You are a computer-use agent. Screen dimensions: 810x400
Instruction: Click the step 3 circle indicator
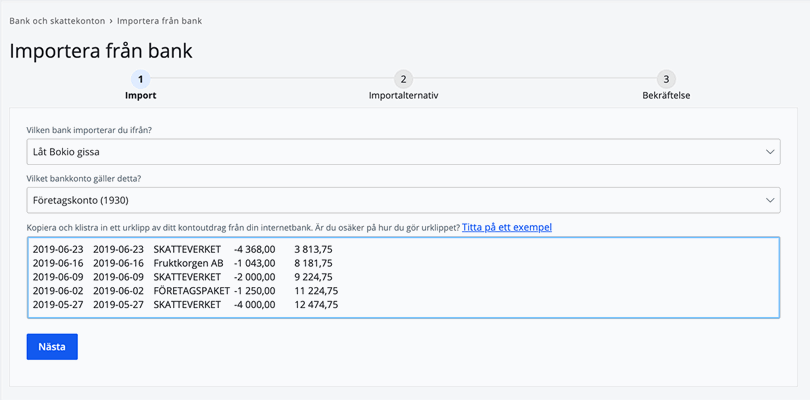click(x=666, y=79)
